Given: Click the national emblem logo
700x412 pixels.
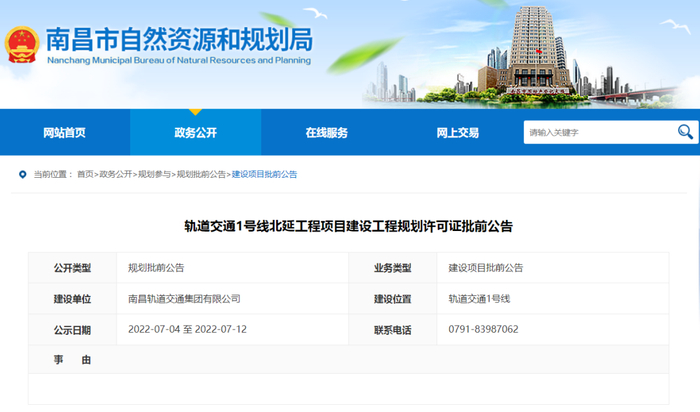Looking at the screenshot, I should pyautogui.click(x=22, y=45).
